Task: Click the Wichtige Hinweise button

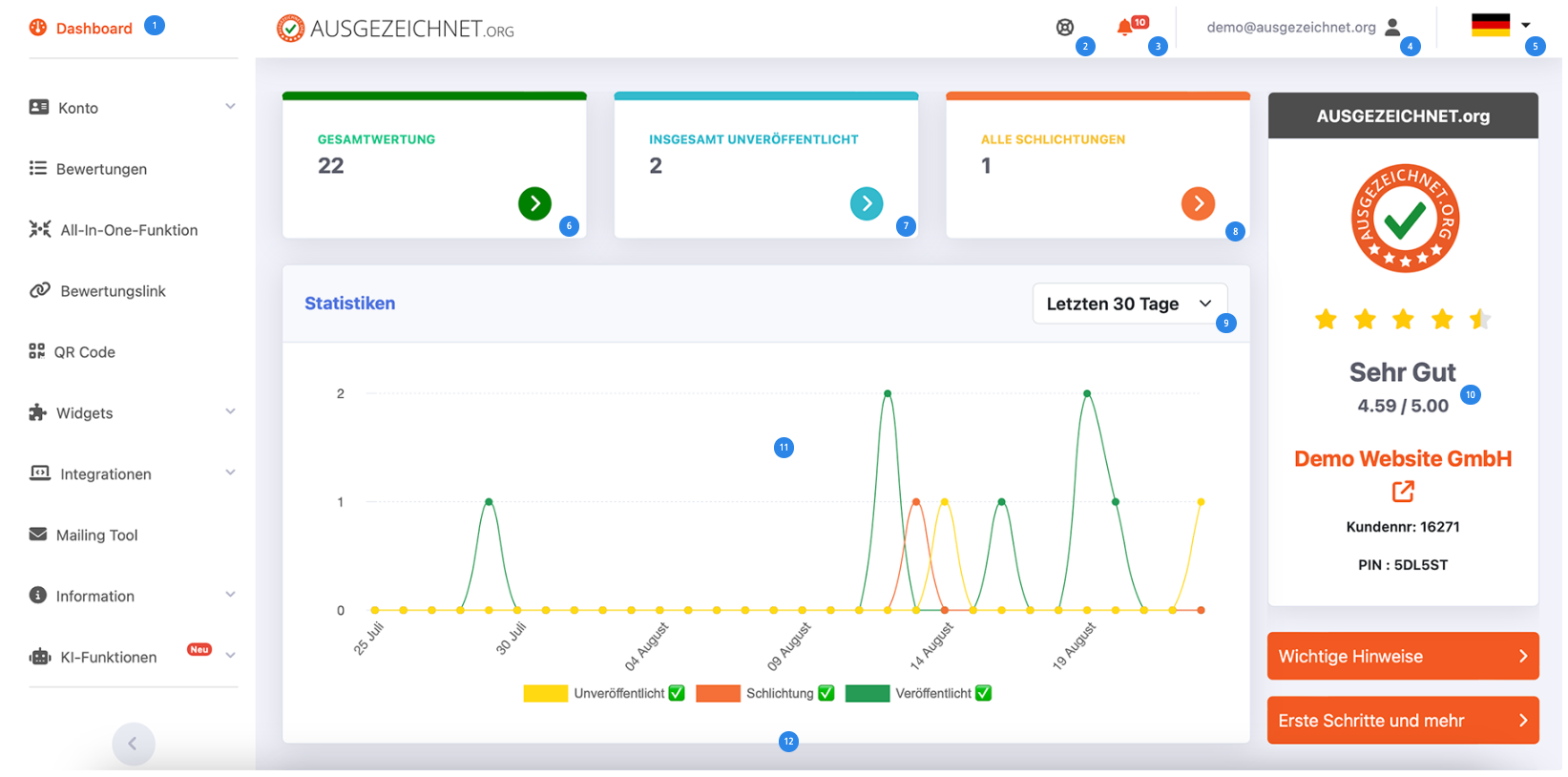Action: 1403,656
